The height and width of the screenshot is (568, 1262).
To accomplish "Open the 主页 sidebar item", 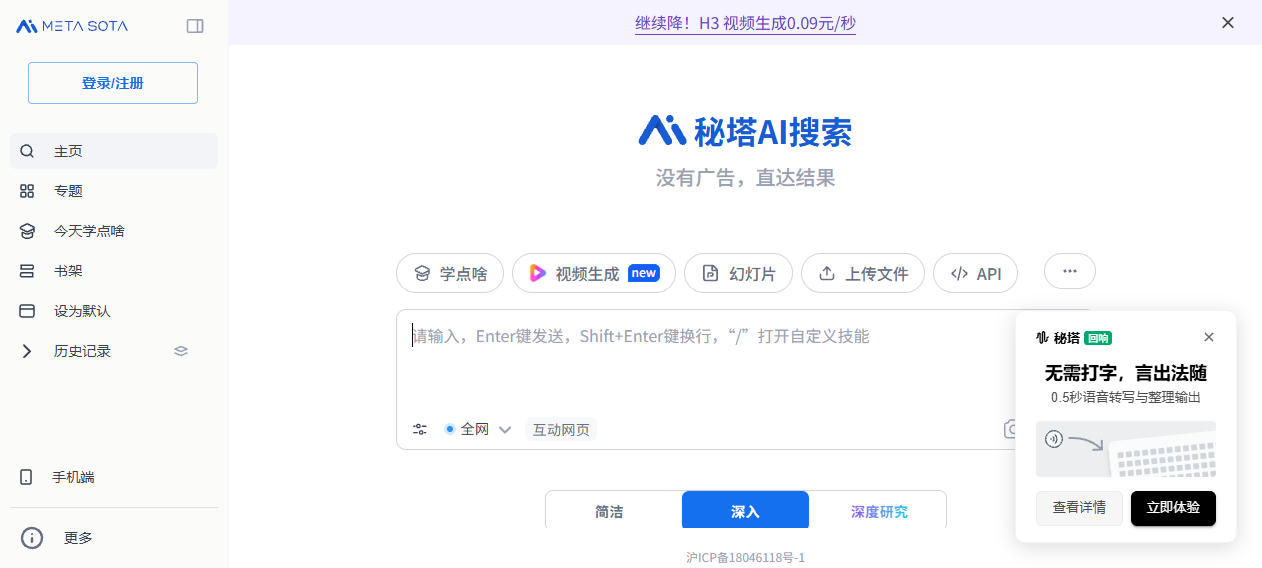I will click(114, 151).
